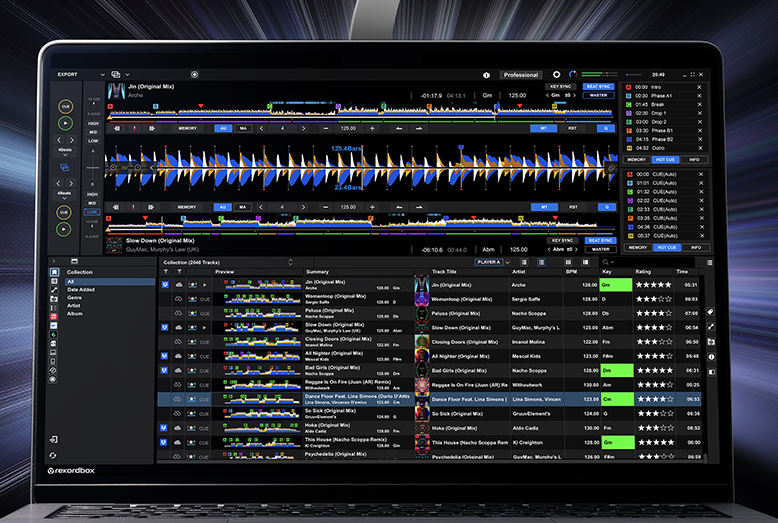Set deck A as MASTER
778x523 pixels.
(x=598, y=95)
